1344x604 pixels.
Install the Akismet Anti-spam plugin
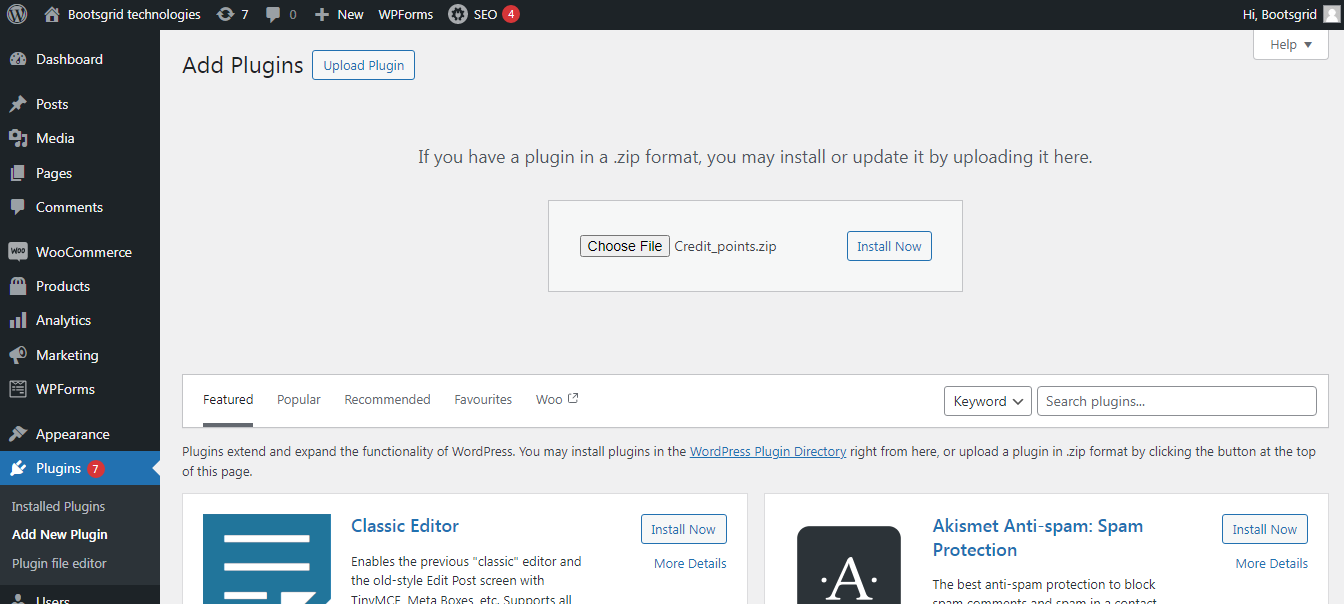pyautogui.click(x=1265, y=529)
